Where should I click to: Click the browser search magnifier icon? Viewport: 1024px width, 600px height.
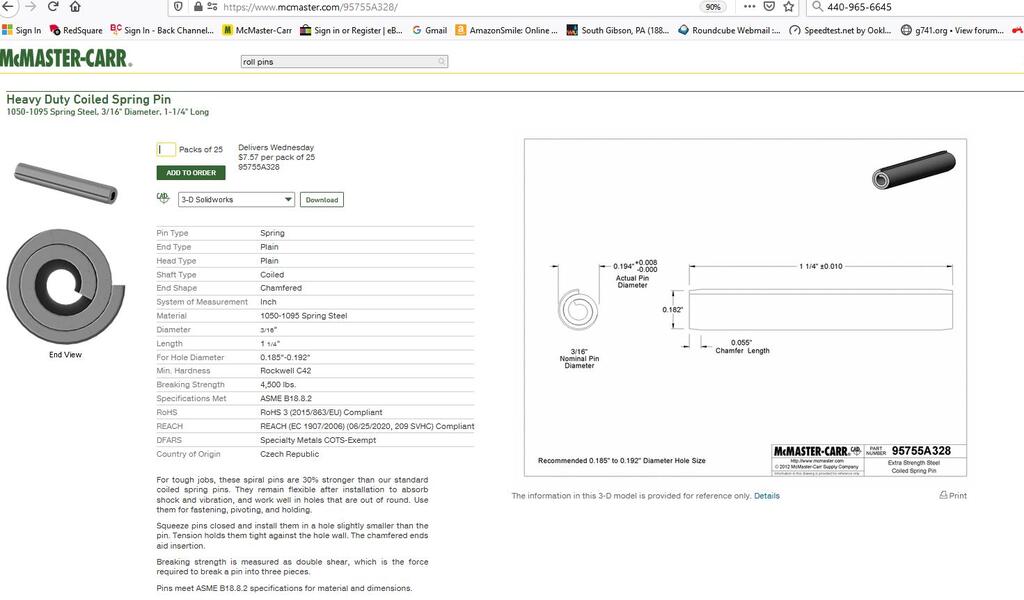(817, 7)
